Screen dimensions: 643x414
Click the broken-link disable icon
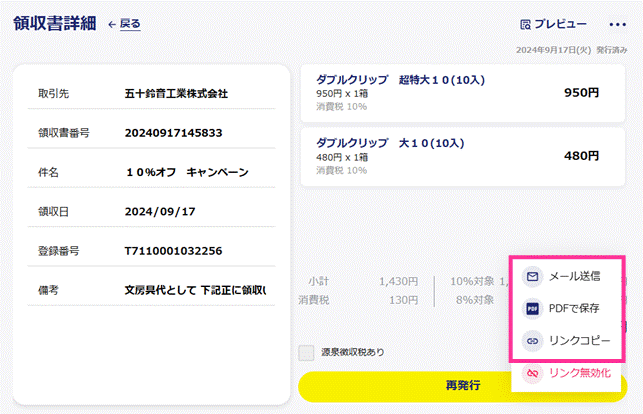click(532, 373)
